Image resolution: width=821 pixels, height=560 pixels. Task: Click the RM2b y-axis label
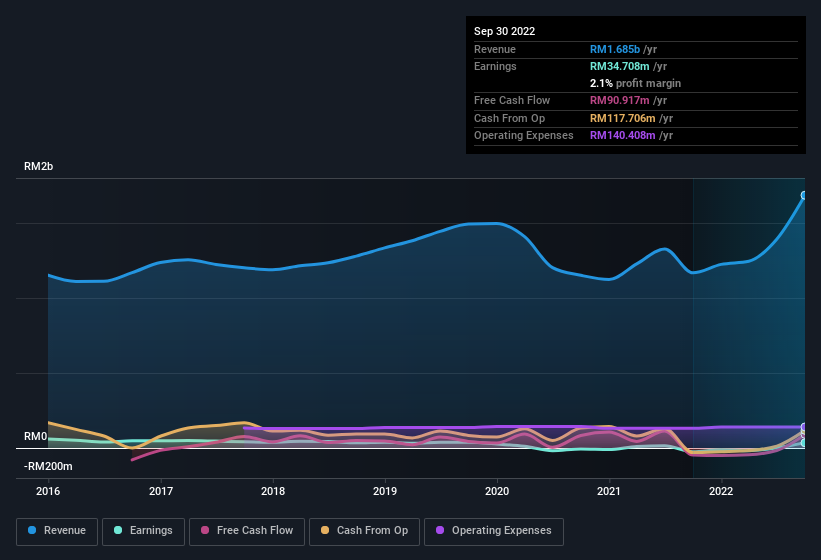coord(38,166)
